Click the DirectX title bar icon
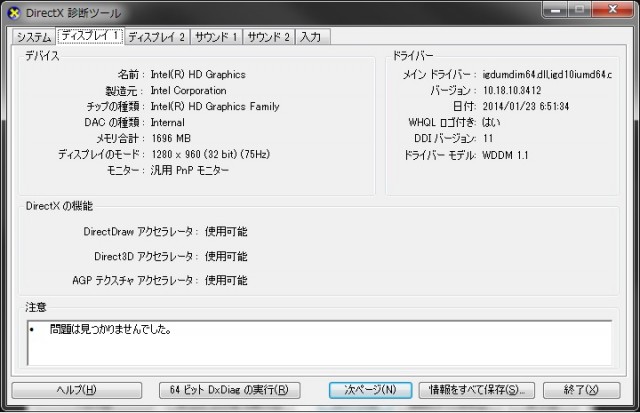 [x=14, y=13]
